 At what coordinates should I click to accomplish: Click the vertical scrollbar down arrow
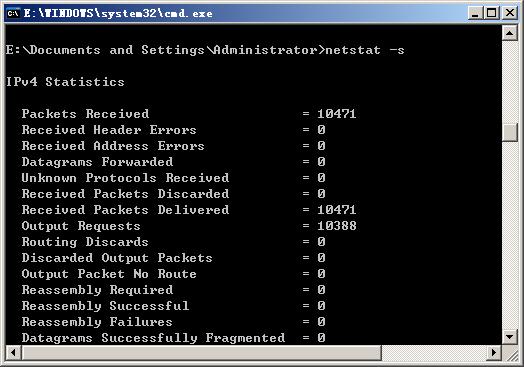[510, 337]
